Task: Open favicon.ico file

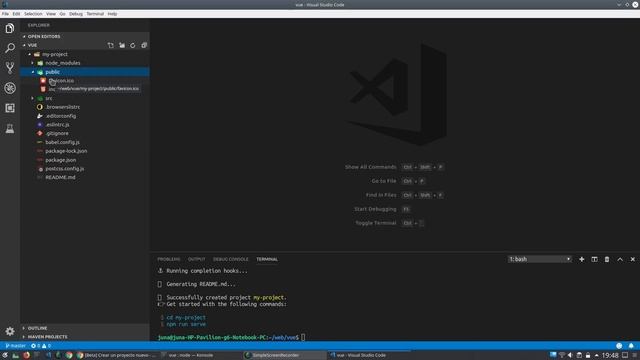Action: coord(85,81)
